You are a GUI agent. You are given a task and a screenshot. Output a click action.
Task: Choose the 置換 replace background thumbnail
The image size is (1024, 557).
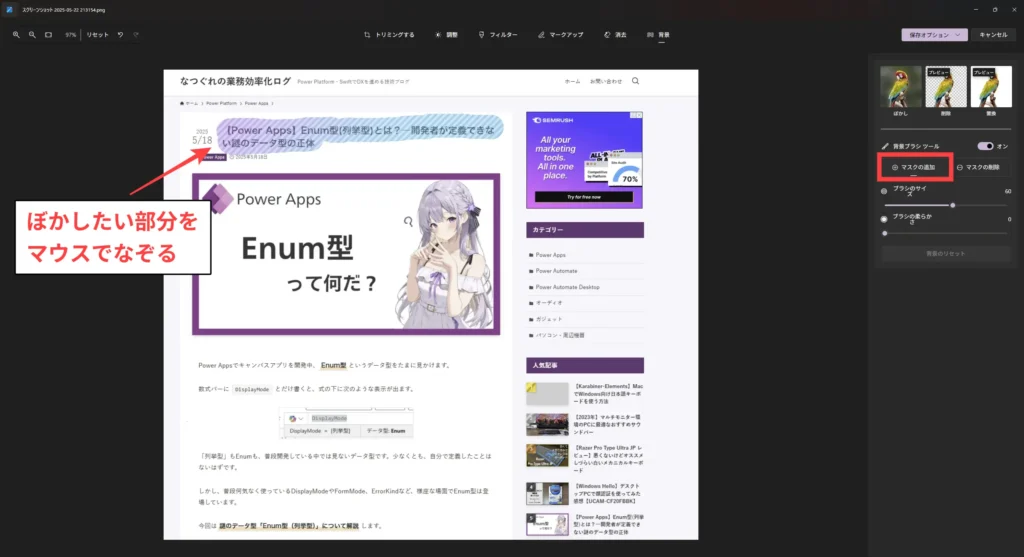pyautogui.click(x=991, y=86)
